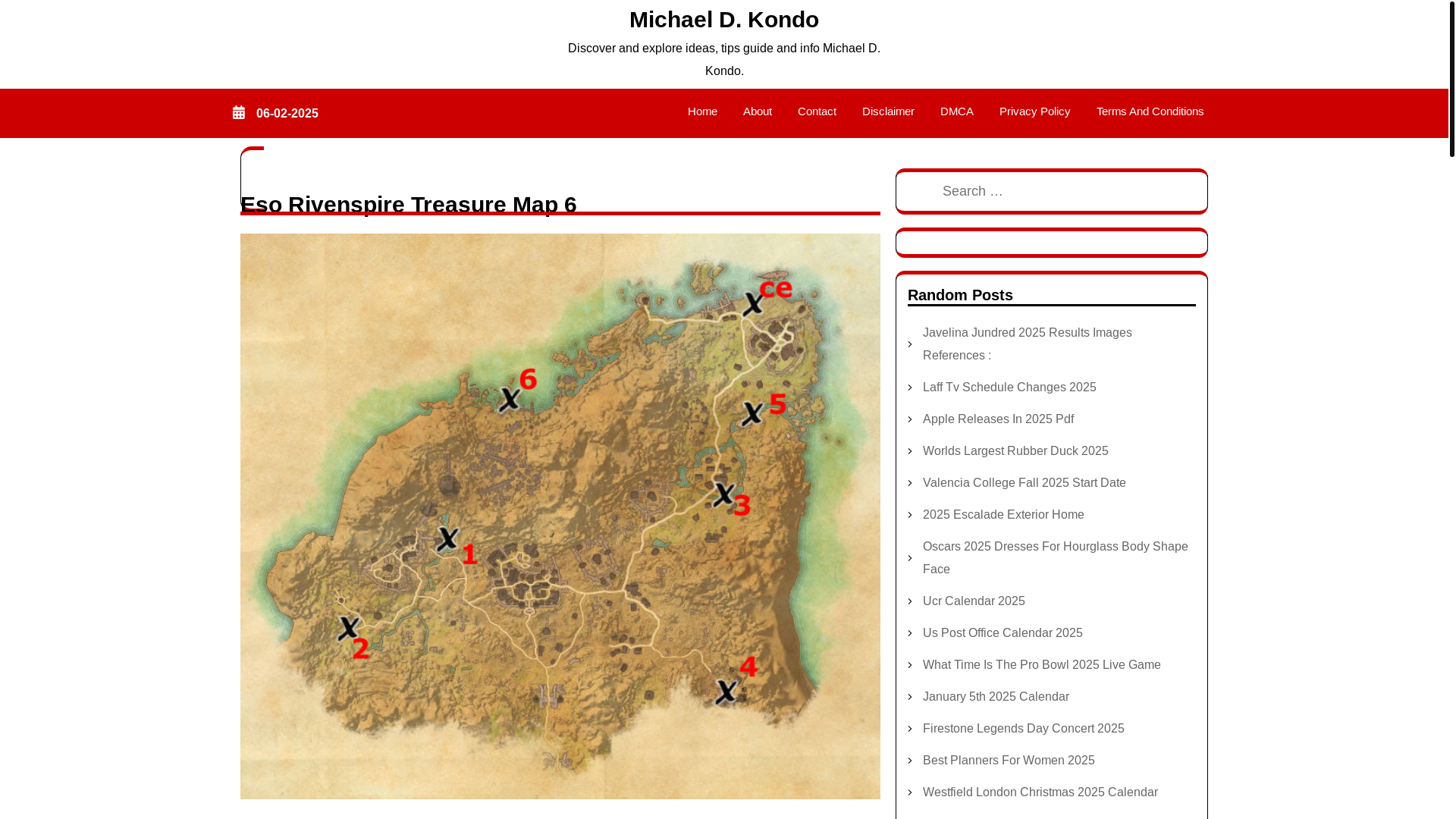Open Us Post Office Calendar 2025

(x=1003, y=633)
